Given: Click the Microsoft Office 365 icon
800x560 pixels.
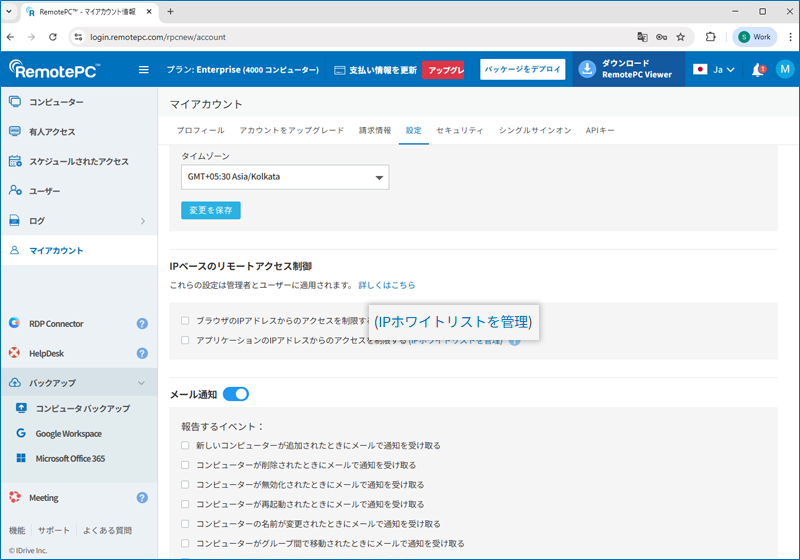Looking at the screenshot, I should coord(21,457).
